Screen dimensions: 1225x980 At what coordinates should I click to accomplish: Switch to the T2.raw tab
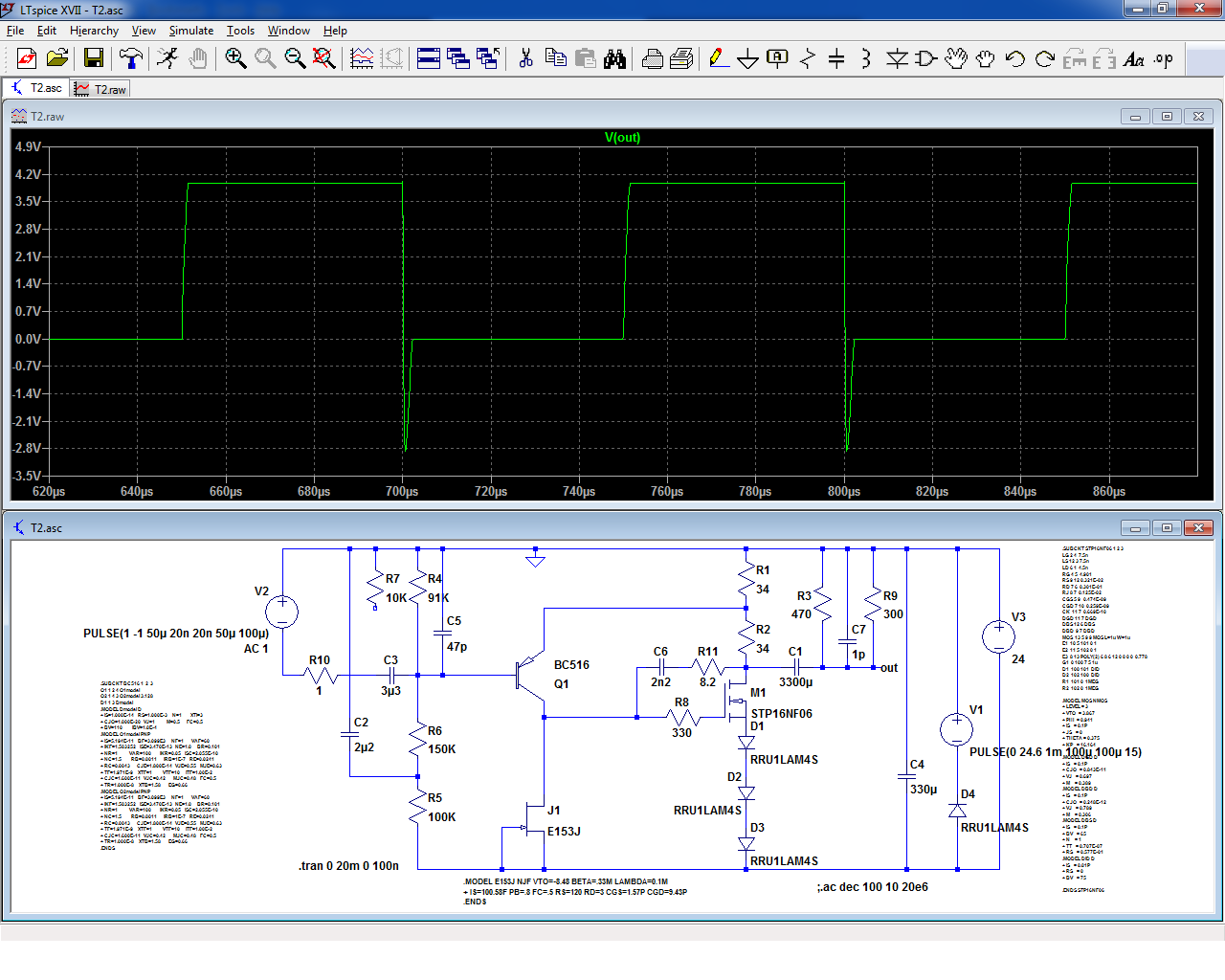tap(100, 89)
